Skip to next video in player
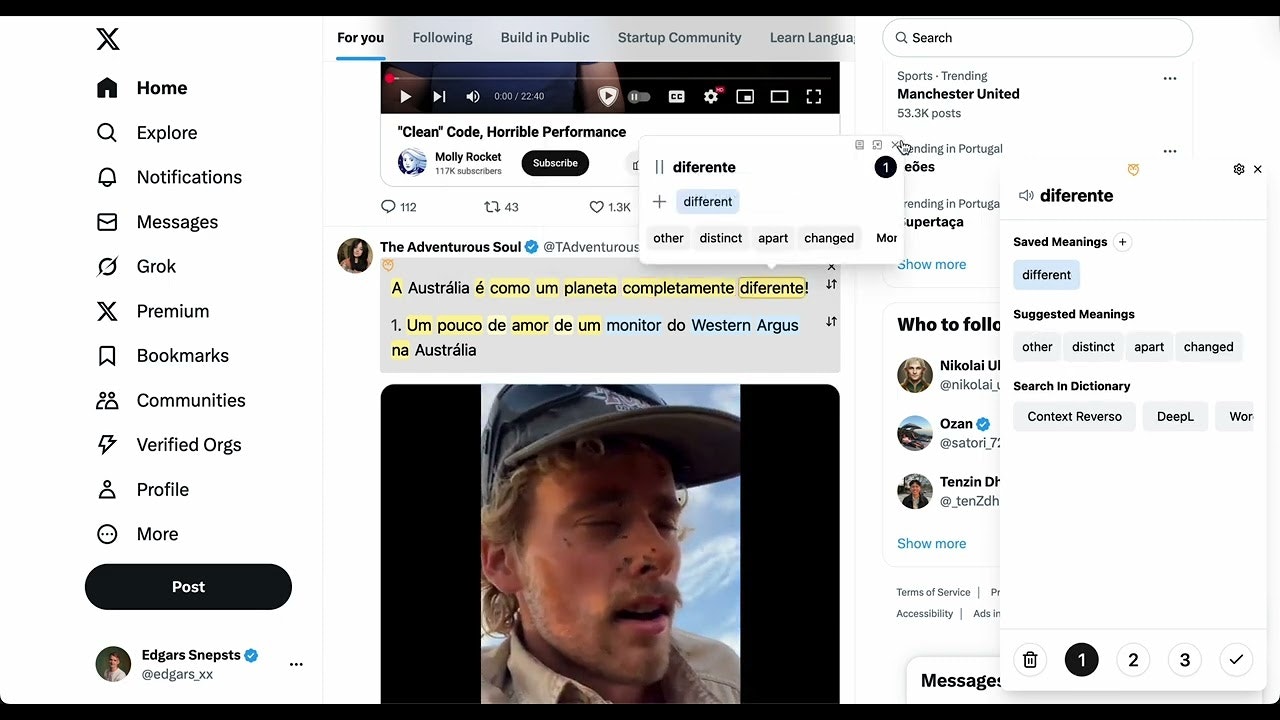 (439, 97)
